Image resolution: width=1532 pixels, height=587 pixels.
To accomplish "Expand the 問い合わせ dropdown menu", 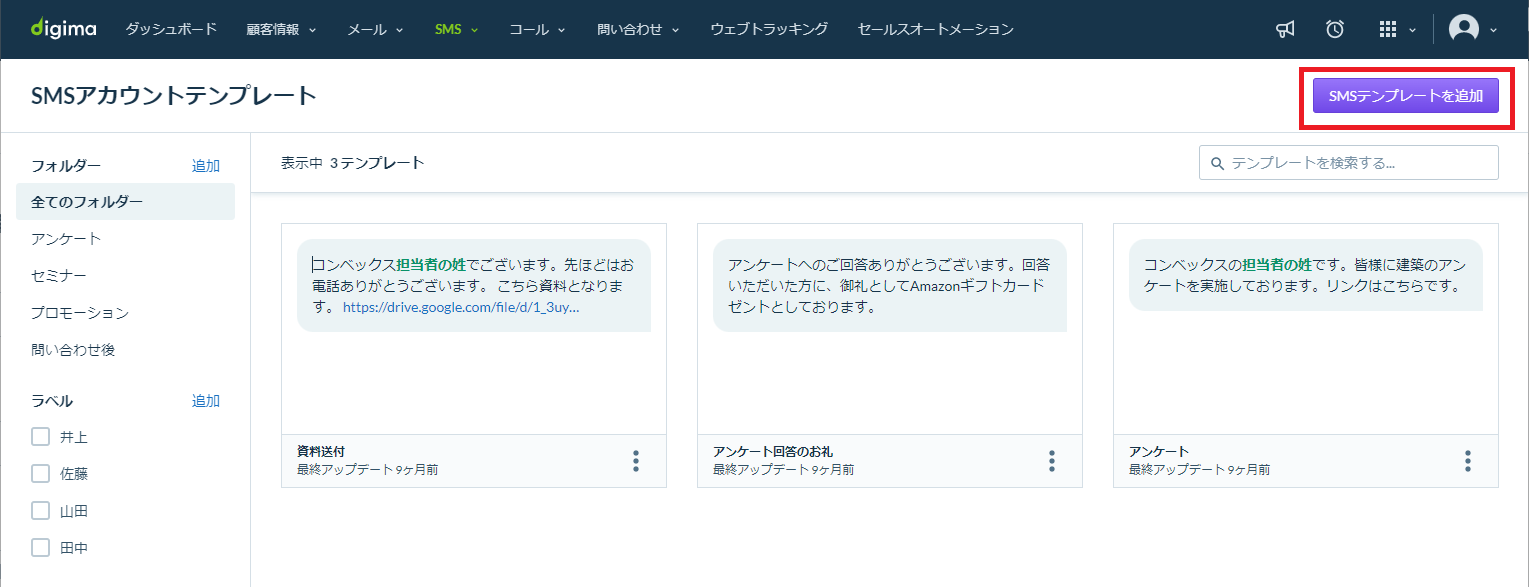I will (x=638, y=29).
